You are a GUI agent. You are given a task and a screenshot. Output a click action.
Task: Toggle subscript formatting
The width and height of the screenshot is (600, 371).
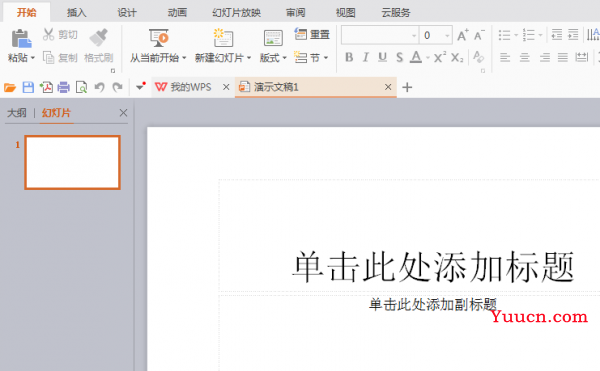pos(457,58)
